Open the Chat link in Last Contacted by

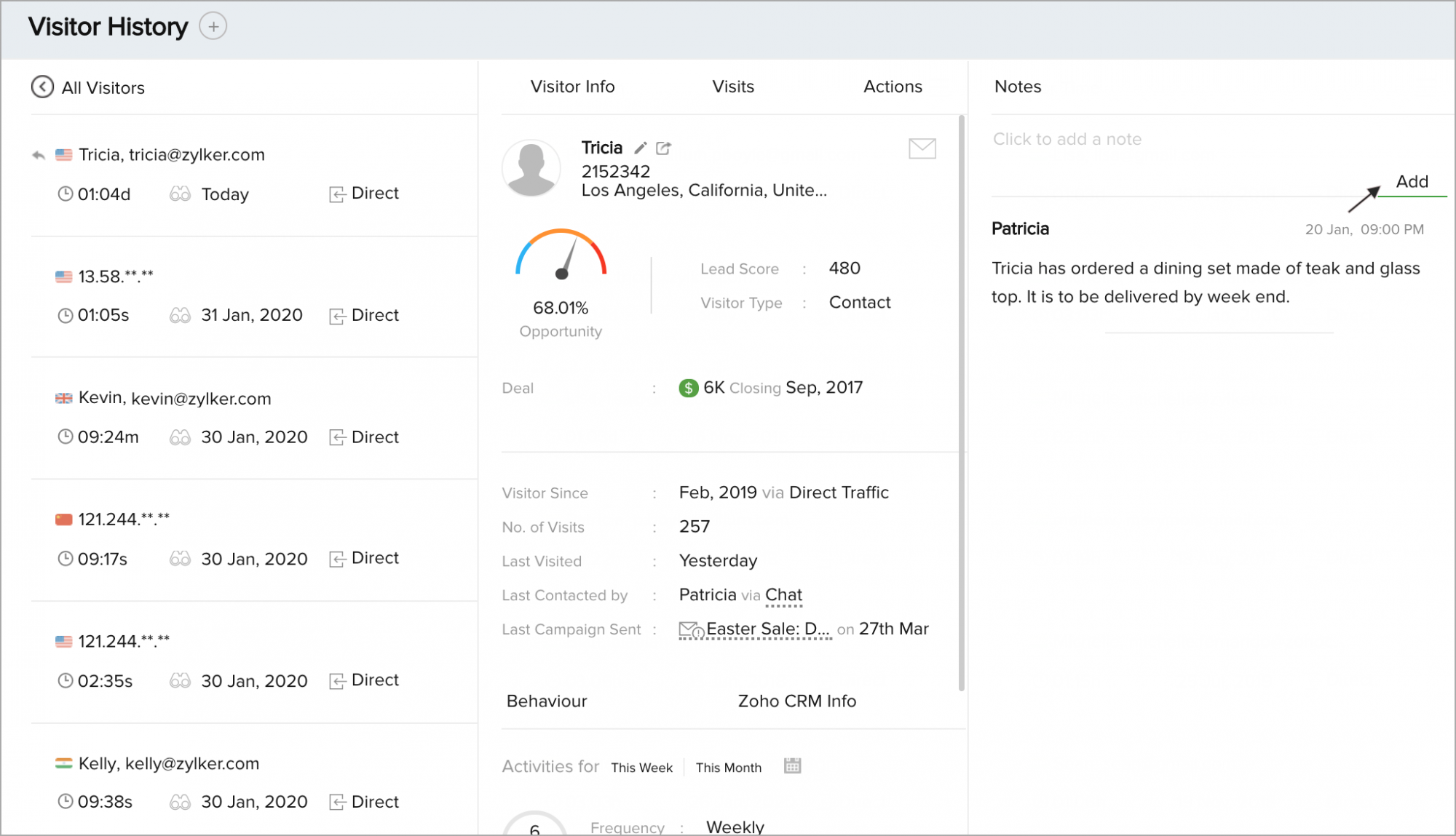783,595
